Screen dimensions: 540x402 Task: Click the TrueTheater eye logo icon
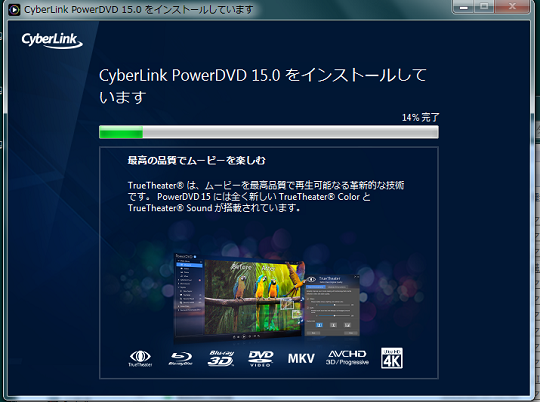140,358
